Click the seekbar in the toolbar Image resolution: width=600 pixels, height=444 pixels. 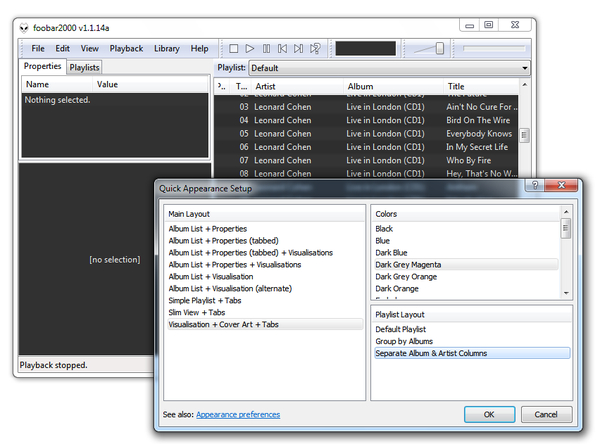(x=494, y=49)
